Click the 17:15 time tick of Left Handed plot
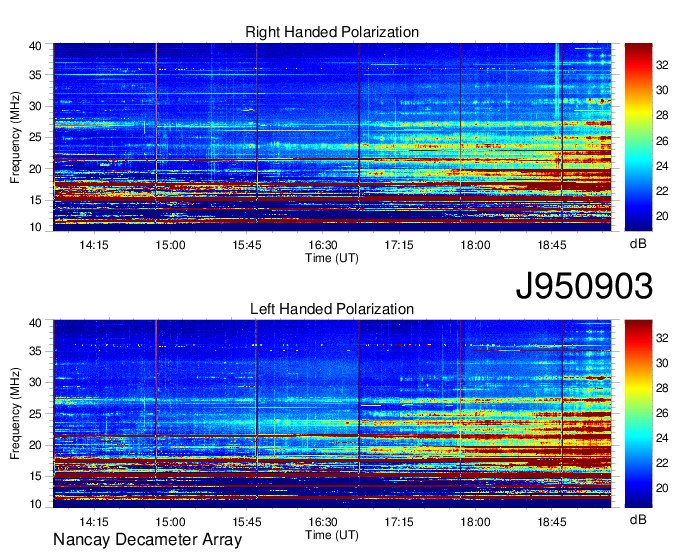This screenshot has width=680, height=552. pyautogui.click(x=399, y=522)
